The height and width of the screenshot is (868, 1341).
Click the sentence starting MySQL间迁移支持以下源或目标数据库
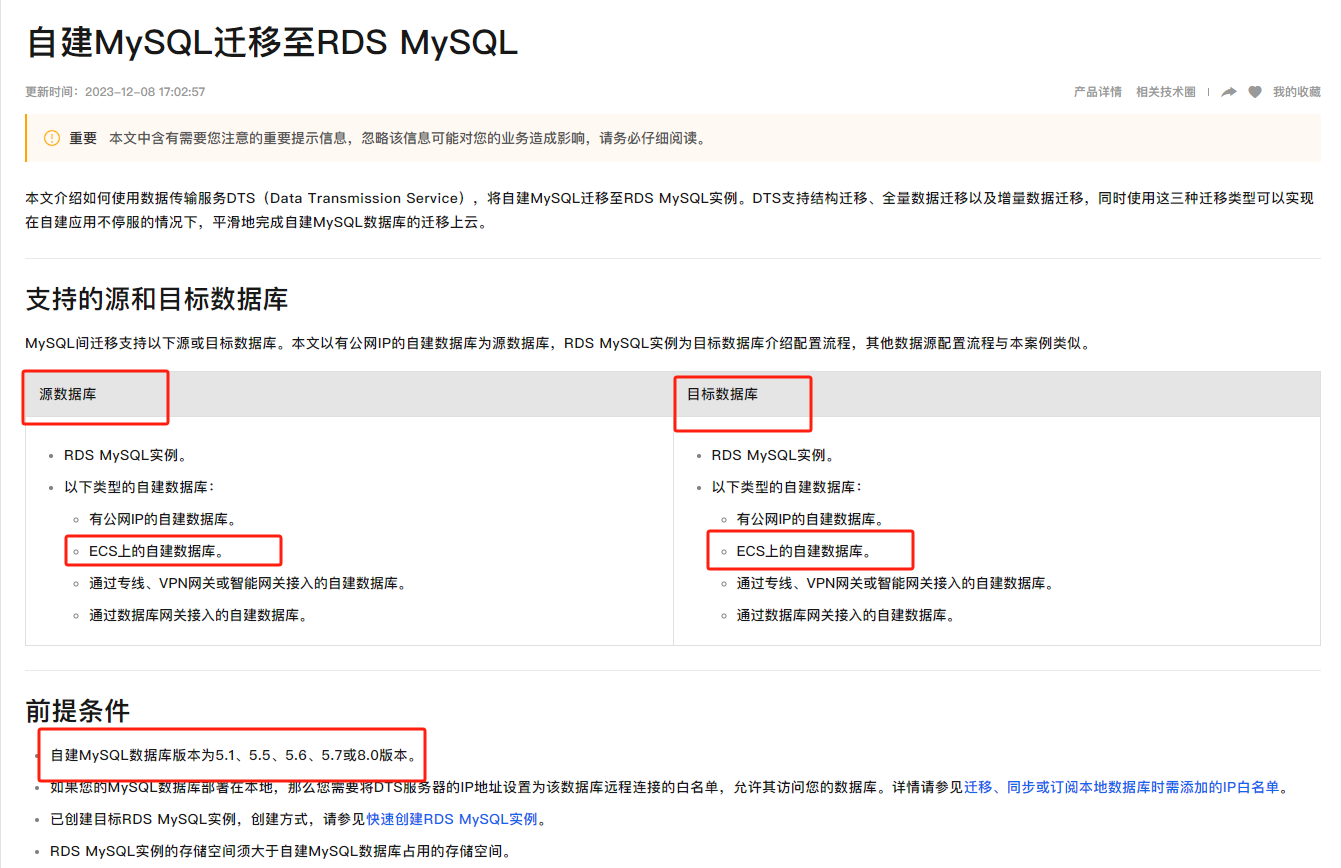pyautogui.click(x=558, y=343)
